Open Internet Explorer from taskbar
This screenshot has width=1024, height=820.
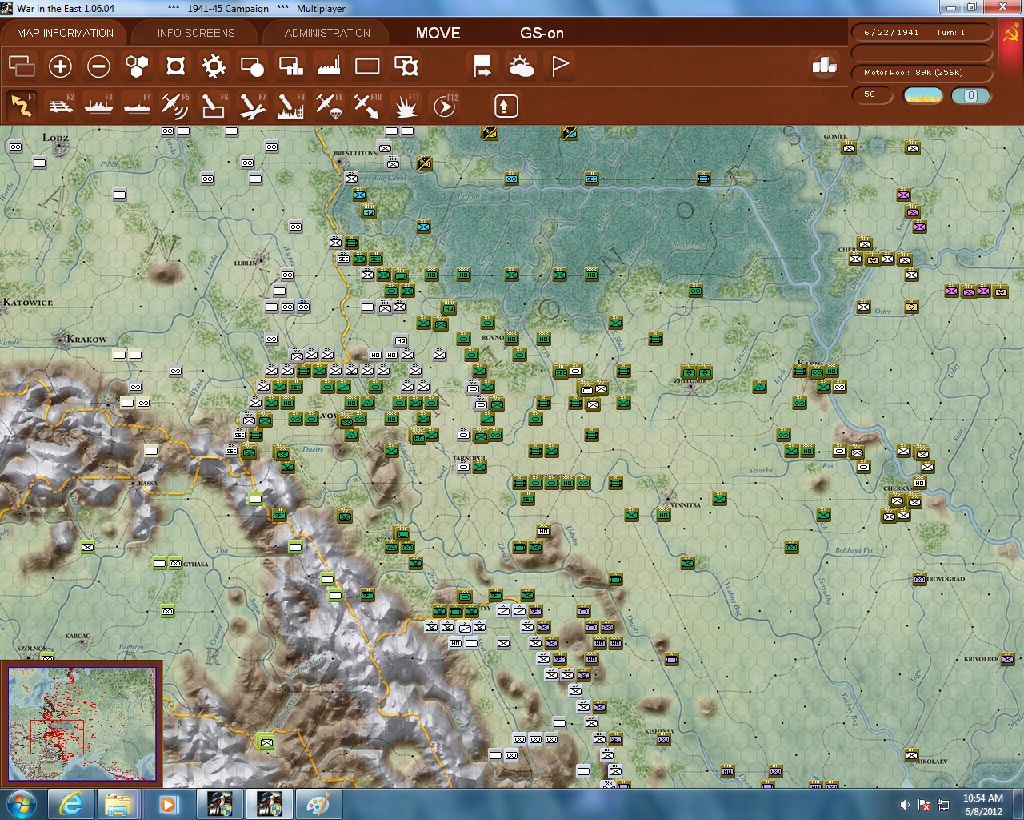(x=71, y=804)
